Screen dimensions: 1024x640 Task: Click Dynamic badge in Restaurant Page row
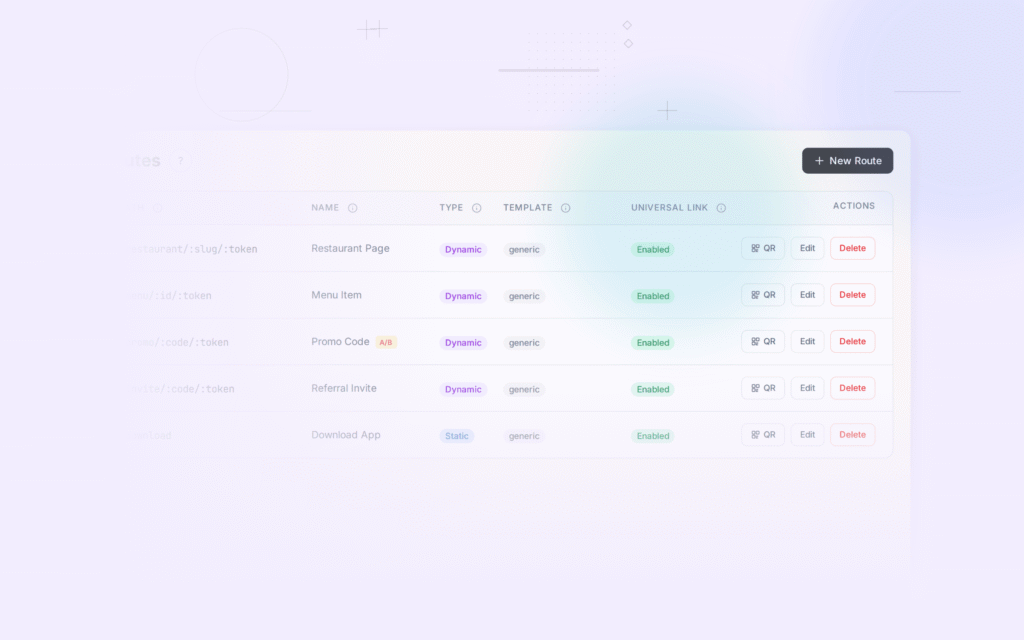click(x=463, y=249)
